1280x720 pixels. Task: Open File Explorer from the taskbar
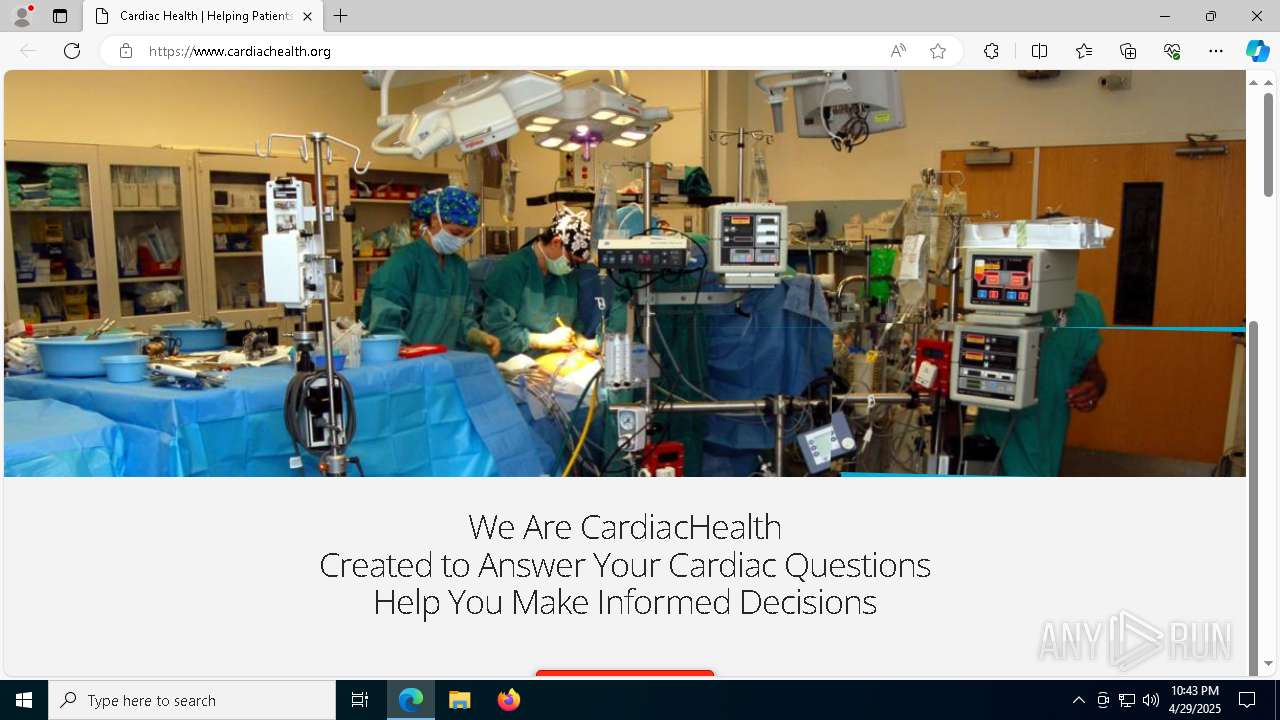pos(460,700)
